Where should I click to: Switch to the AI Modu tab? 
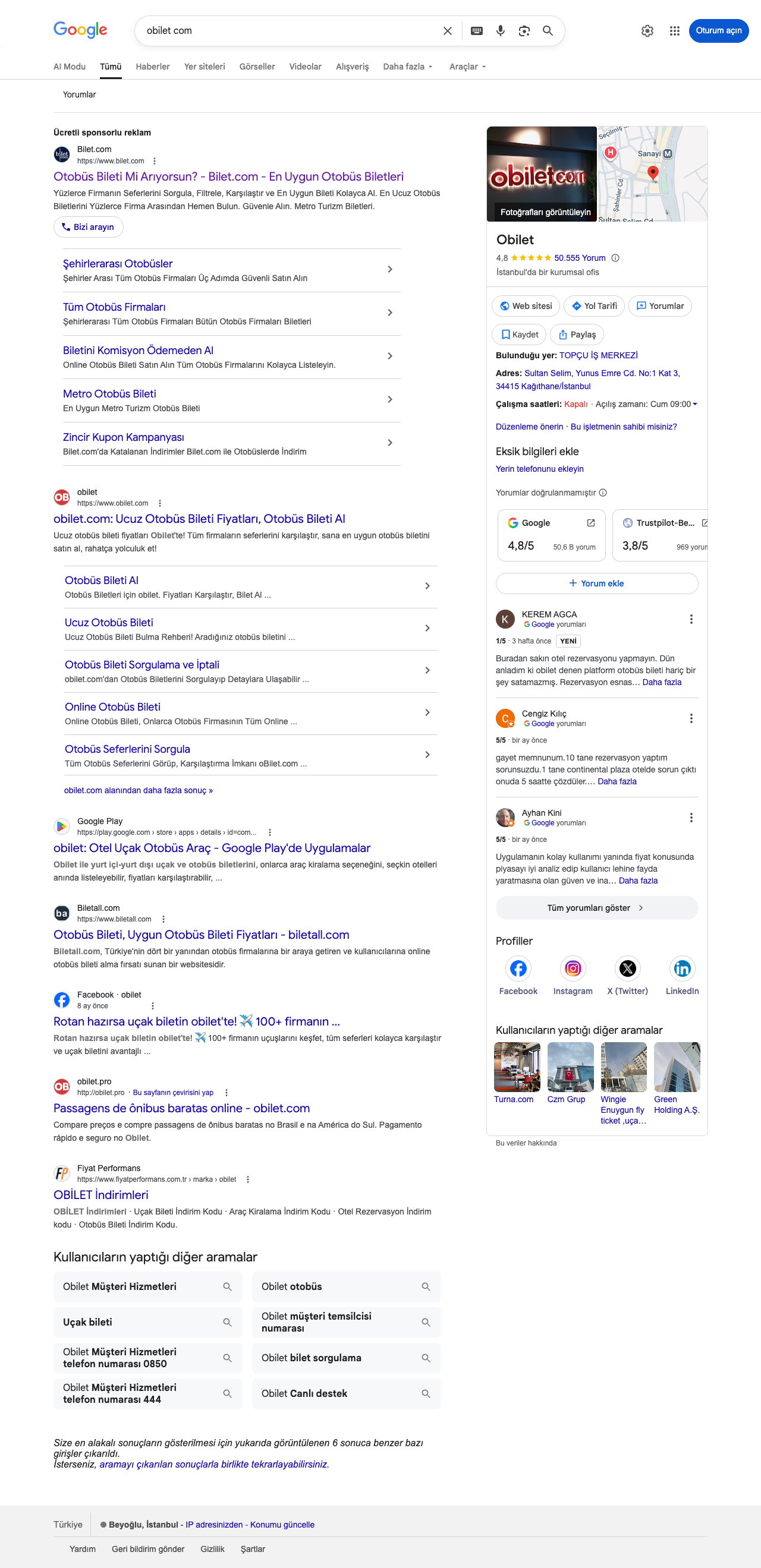coord(70,67)
